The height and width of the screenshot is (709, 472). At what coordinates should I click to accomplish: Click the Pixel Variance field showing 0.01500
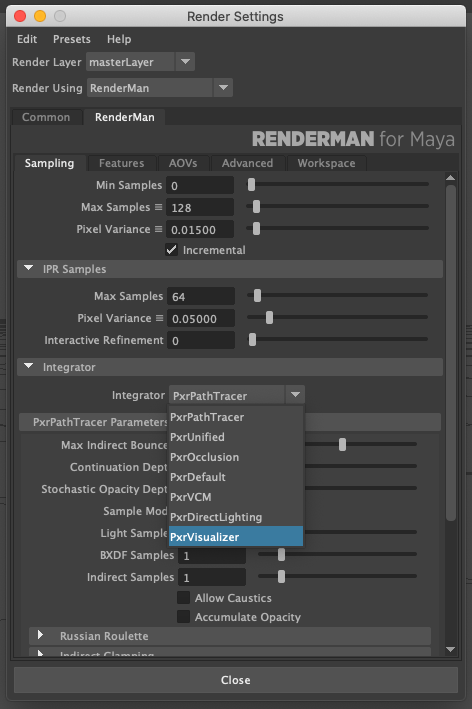[200, 229]
